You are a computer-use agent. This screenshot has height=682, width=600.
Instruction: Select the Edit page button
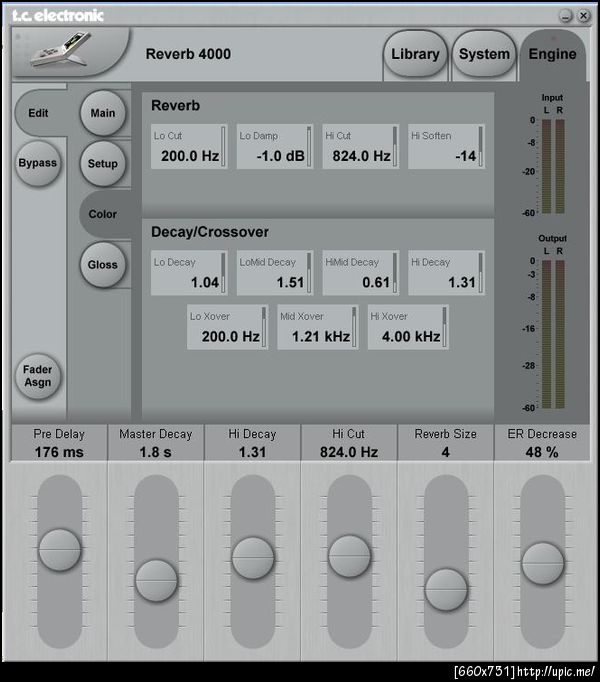38,113
